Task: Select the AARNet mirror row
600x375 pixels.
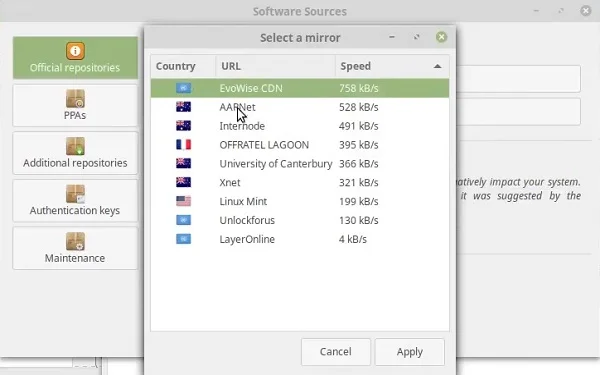Action: 300,107
